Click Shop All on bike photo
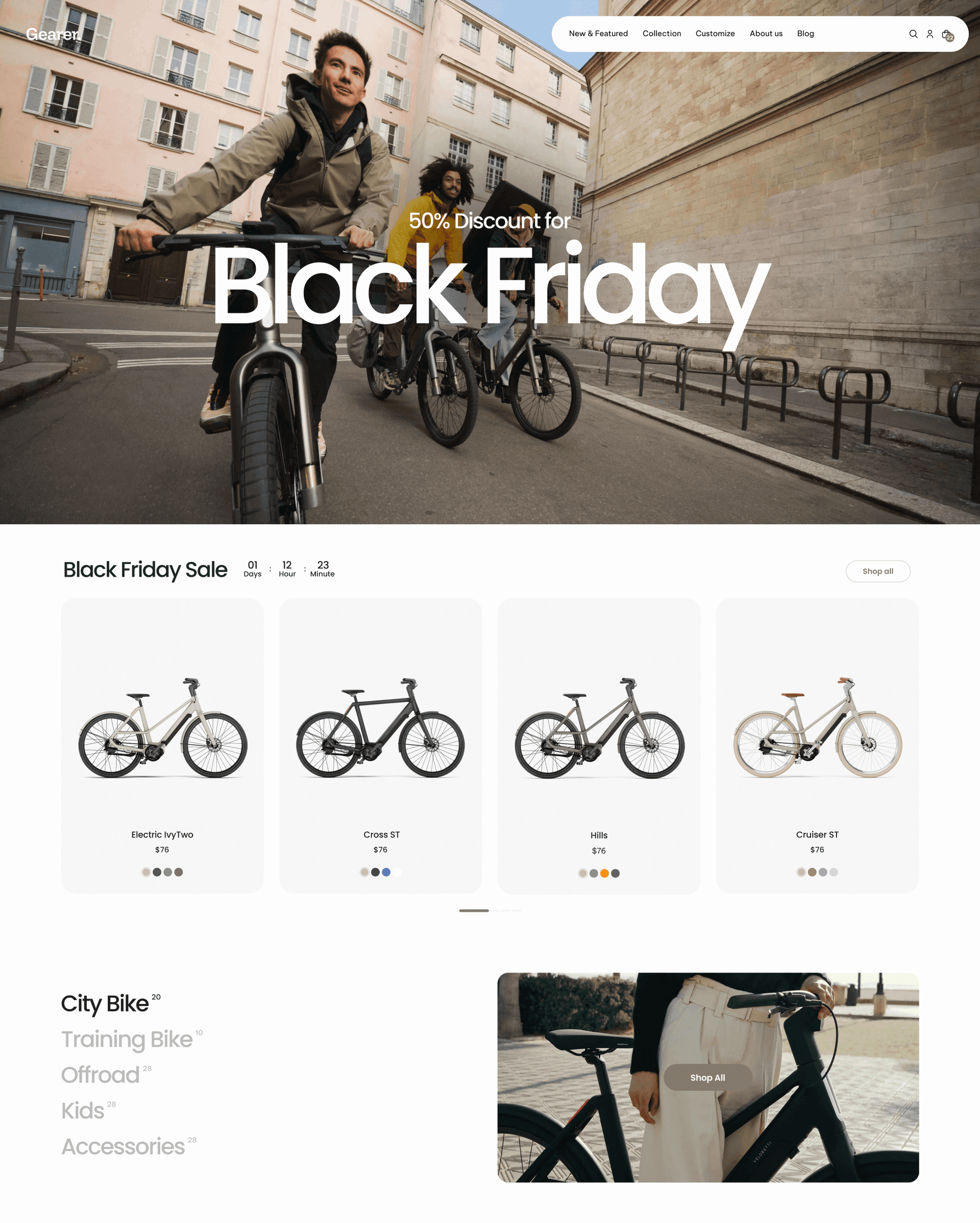The image size is (980, 1223). tap(707, 1078)
